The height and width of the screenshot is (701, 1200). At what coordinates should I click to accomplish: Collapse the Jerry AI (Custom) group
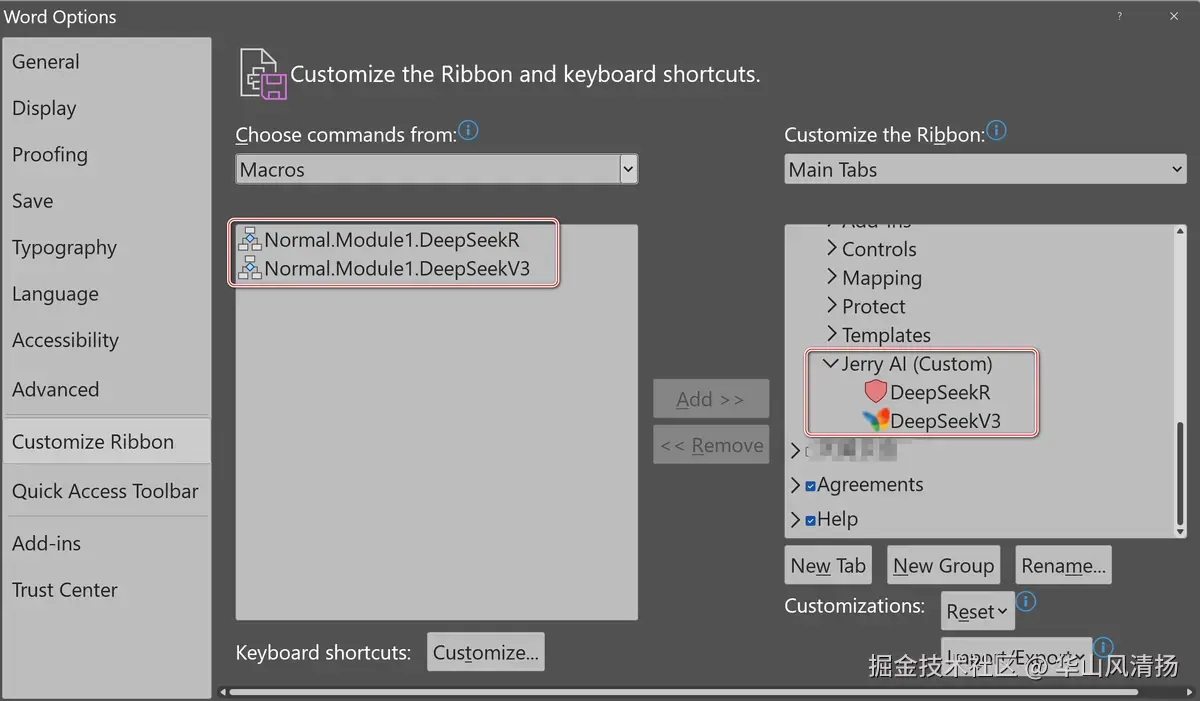830,364
